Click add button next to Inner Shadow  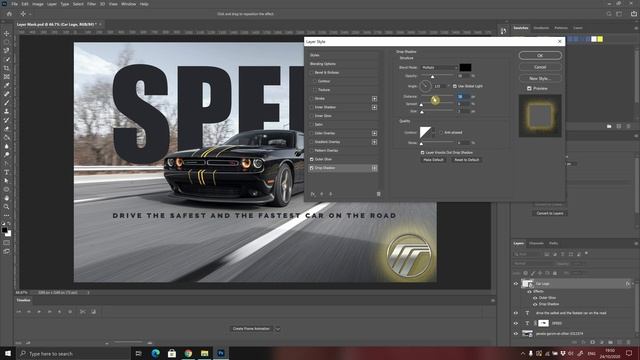click(x=374, y=107)
